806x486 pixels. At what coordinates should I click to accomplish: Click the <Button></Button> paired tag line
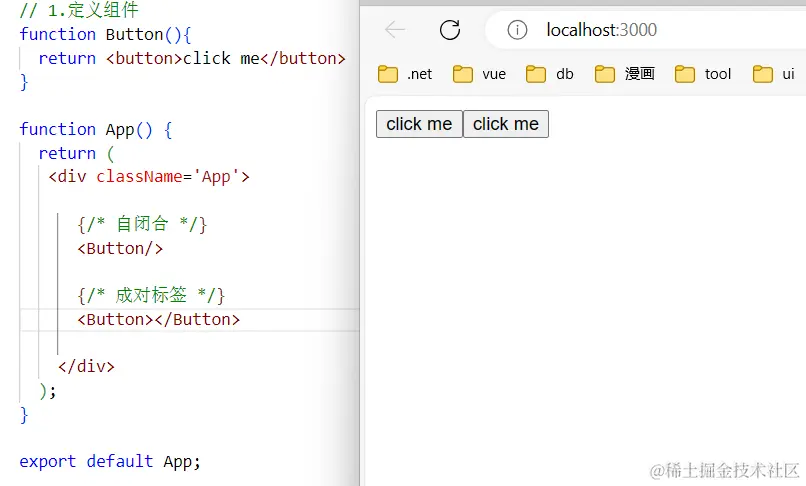158,319
